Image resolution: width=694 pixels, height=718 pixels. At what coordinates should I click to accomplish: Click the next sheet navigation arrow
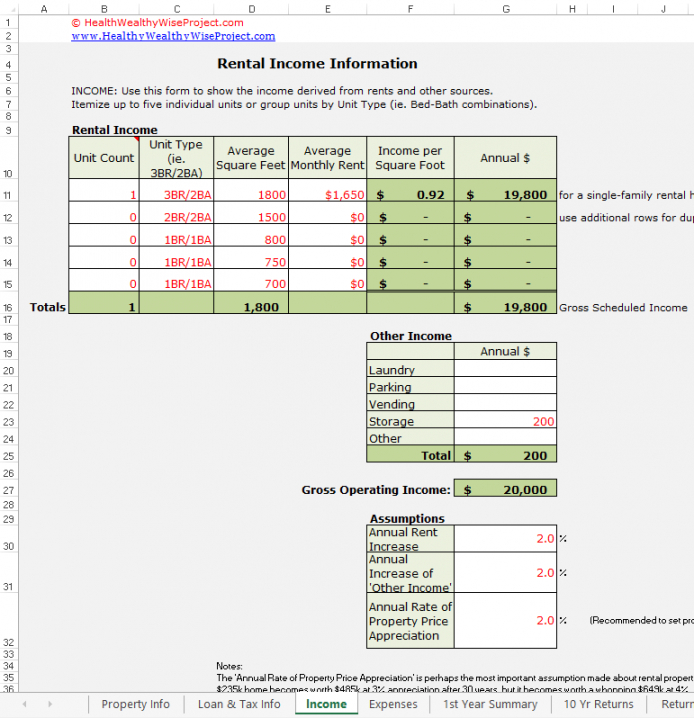pyautogui.click(x=50, y=705)
